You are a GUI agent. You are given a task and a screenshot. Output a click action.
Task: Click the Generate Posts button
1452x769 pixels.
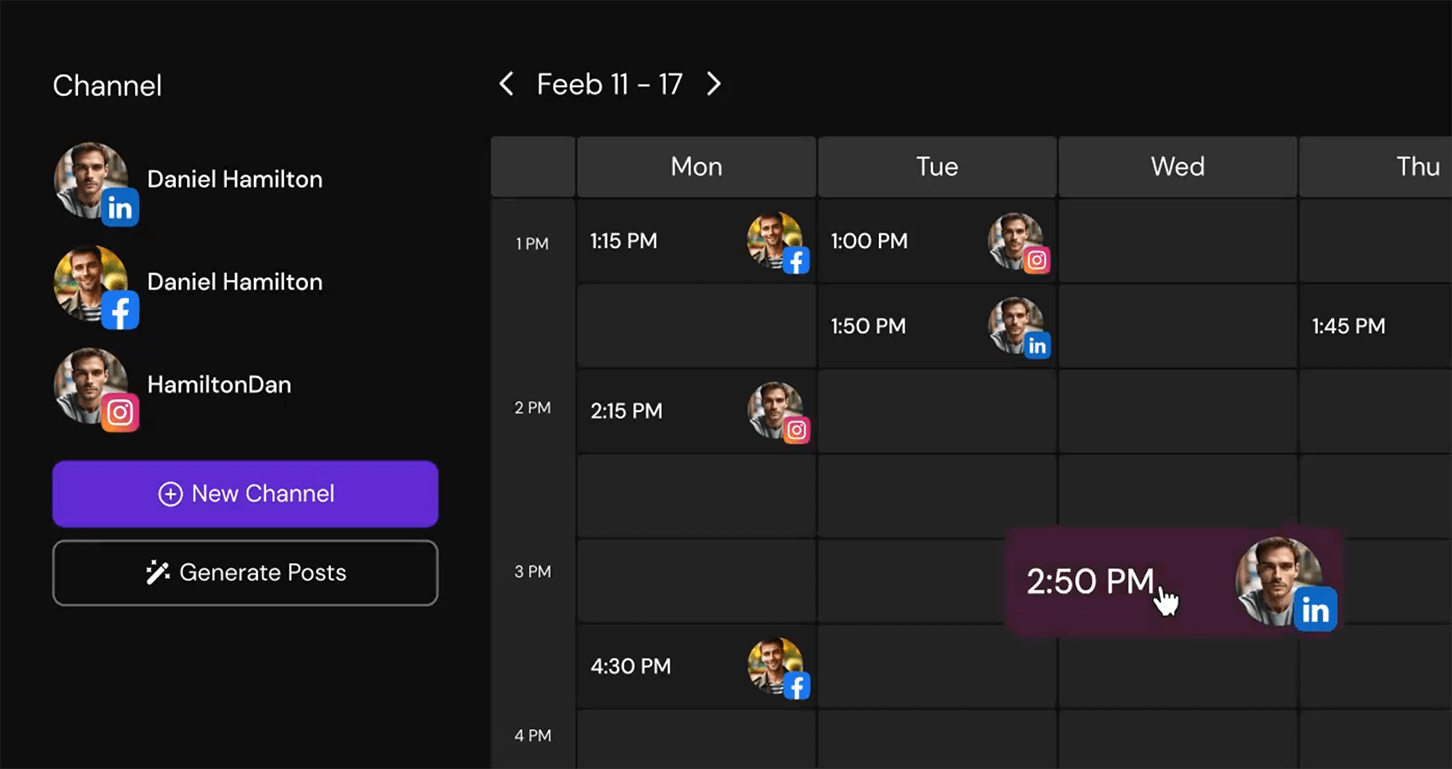pyautogui.click(x=245, y=573)
